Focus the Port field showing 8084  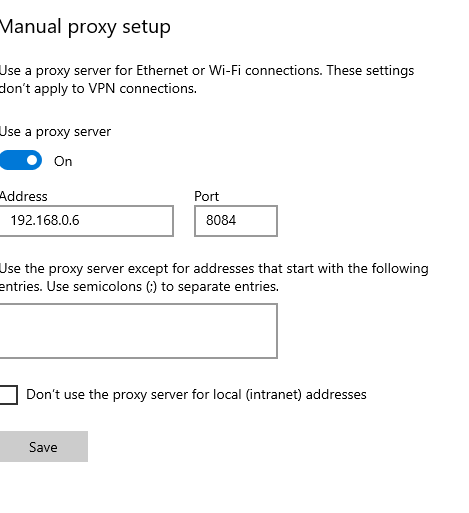[x=236, y=221]
